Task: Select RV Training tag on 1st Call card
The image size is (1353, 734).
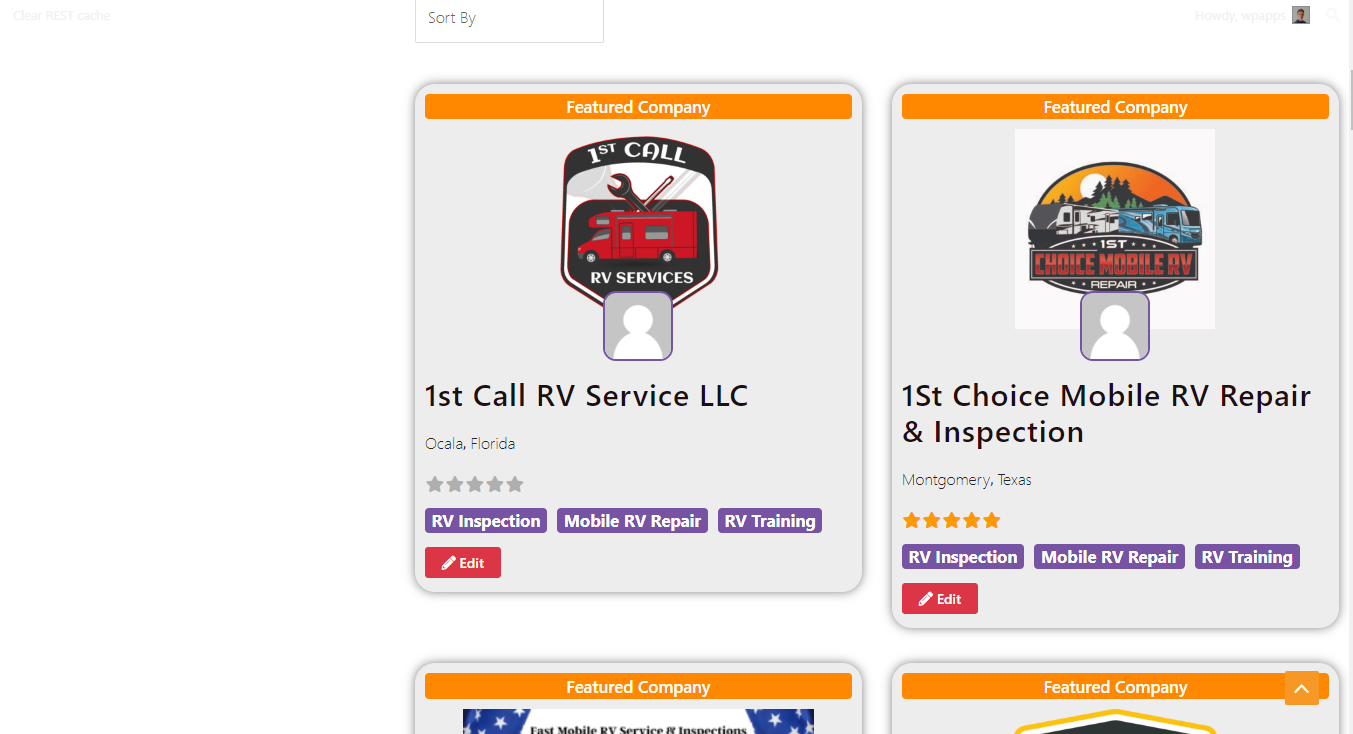Action: tap(770, 521)
